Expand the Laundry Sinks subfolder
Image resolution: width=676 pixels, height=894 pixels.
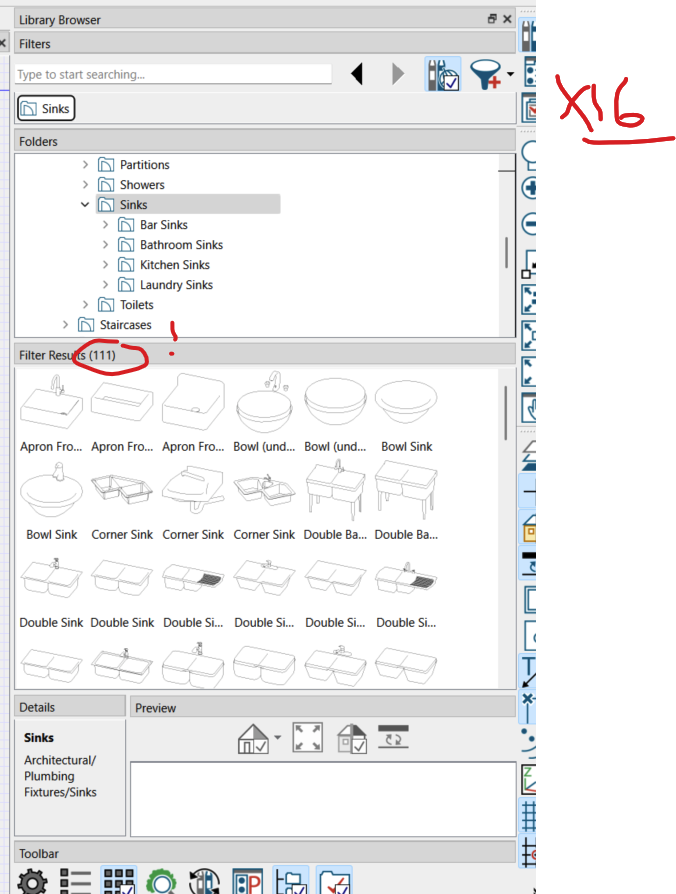click(x=105, y=285)
